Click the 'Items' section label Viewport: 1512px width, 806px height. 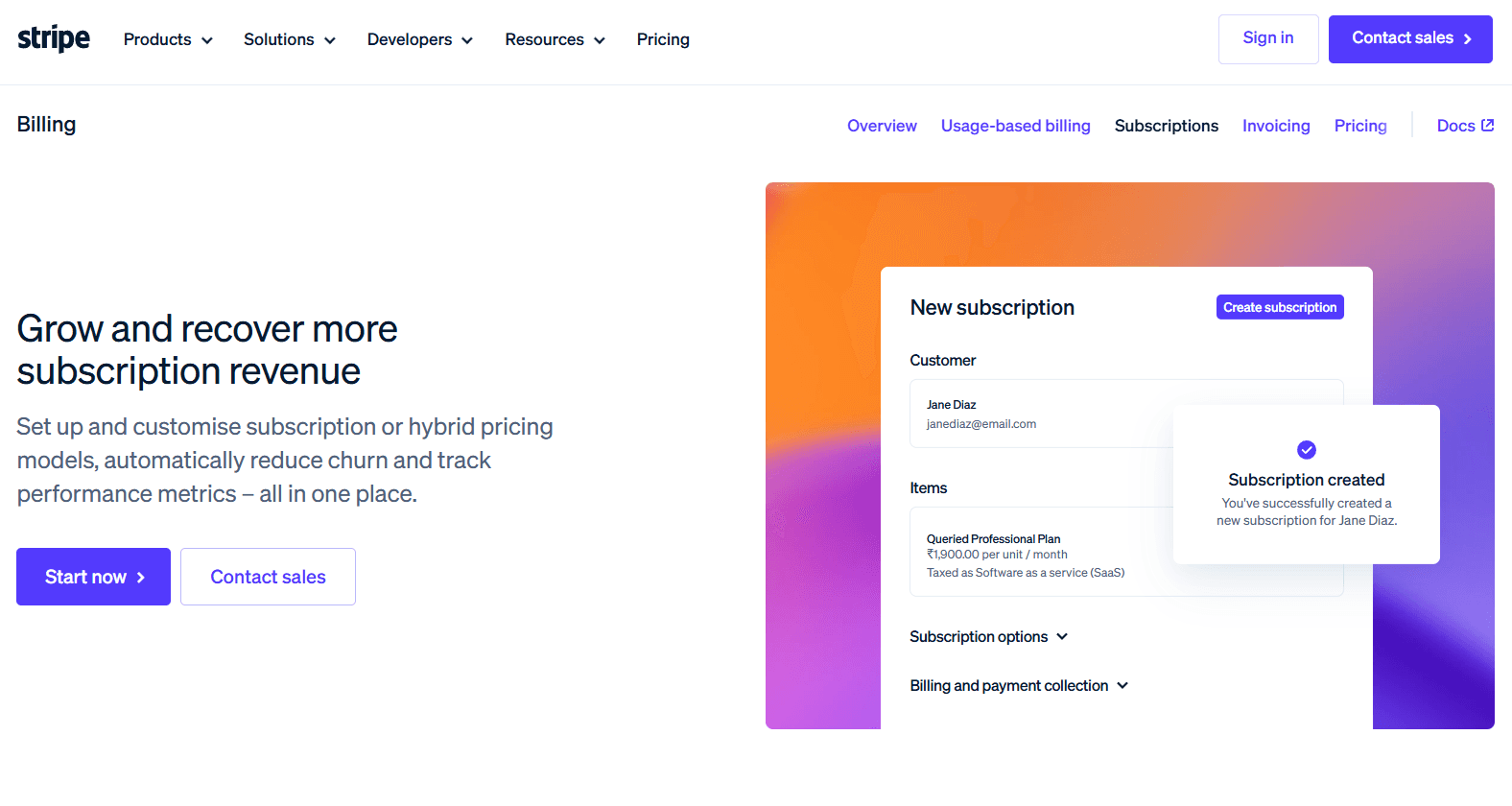pos(928,487)
